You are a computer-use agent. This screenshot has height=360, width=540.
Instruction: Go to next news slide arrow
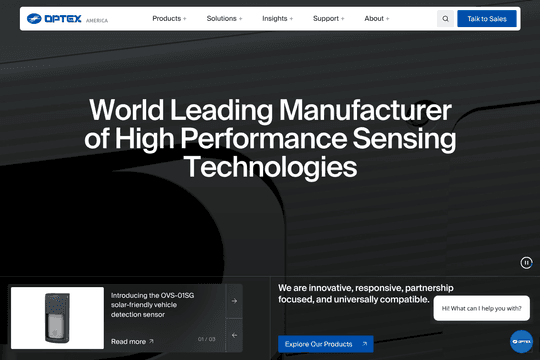click(234, 301)
